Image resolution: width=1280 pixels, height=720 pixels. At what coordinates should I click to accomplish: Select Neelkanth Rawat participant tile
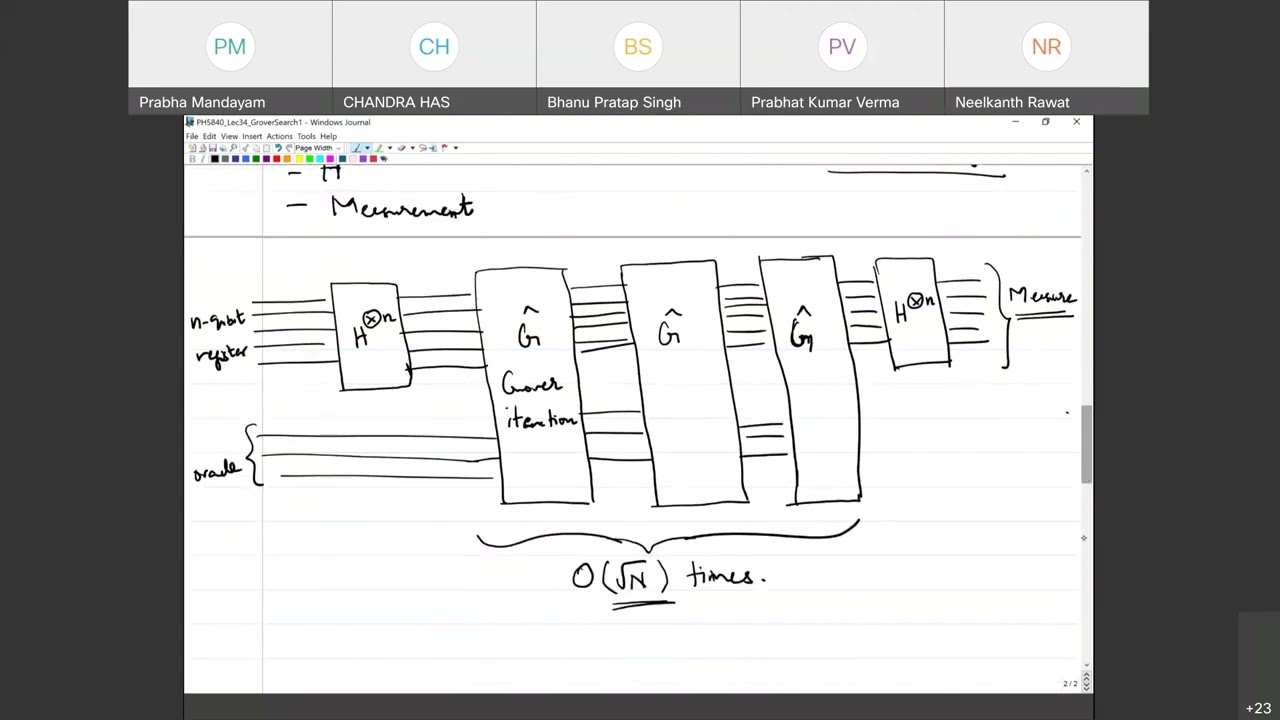(x=1046, y=57)
